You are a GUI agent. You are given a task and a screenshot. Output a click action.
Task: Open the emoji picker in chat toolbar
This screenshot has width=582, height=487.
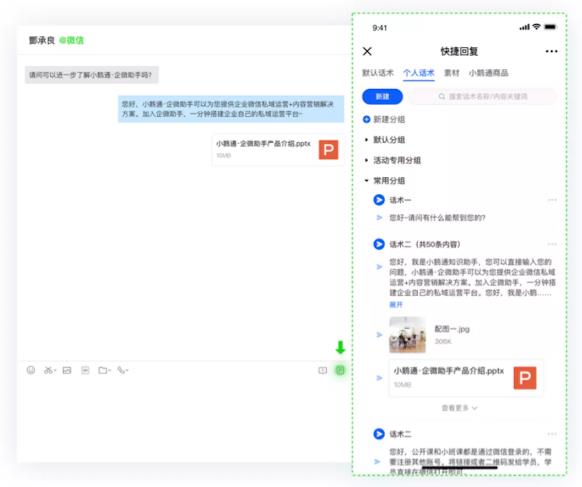[31, 370]
